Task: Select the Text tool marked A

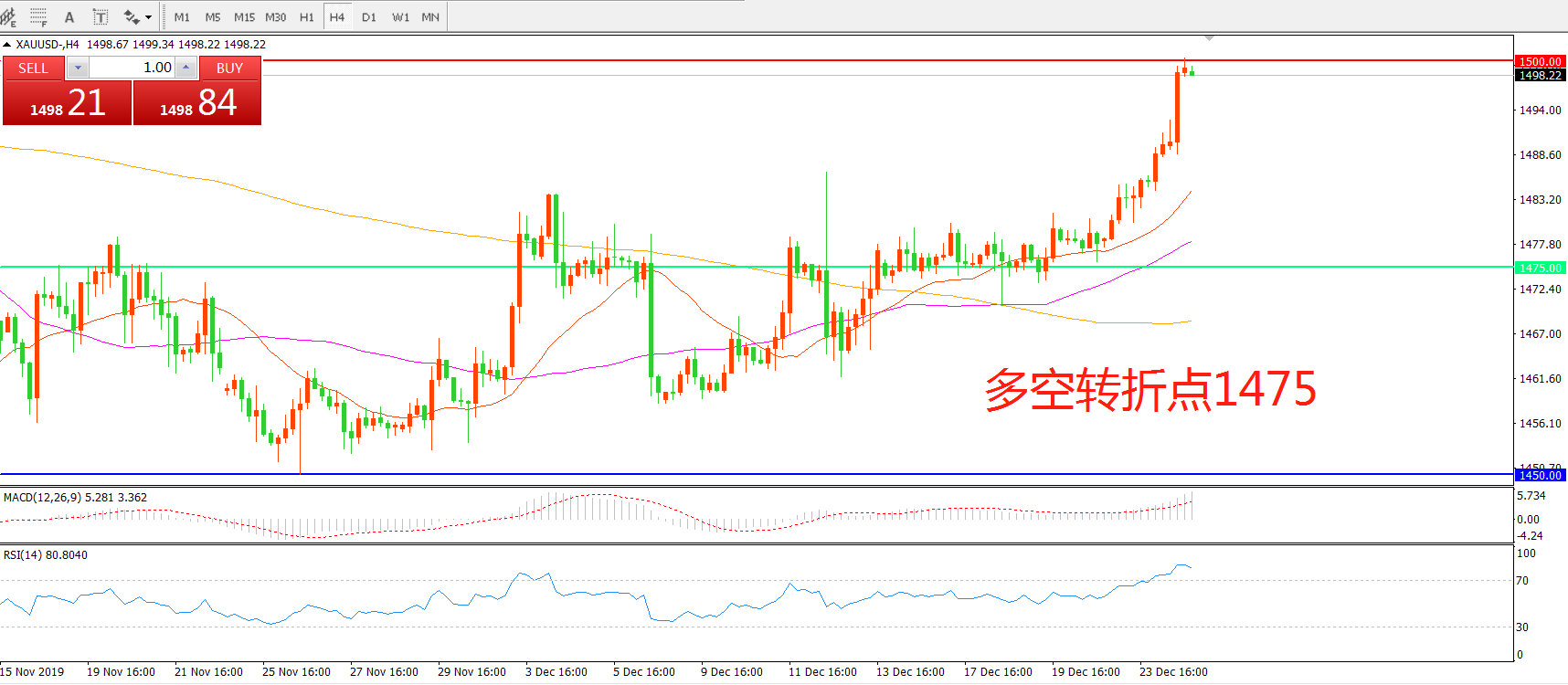Action: (69, 16)
